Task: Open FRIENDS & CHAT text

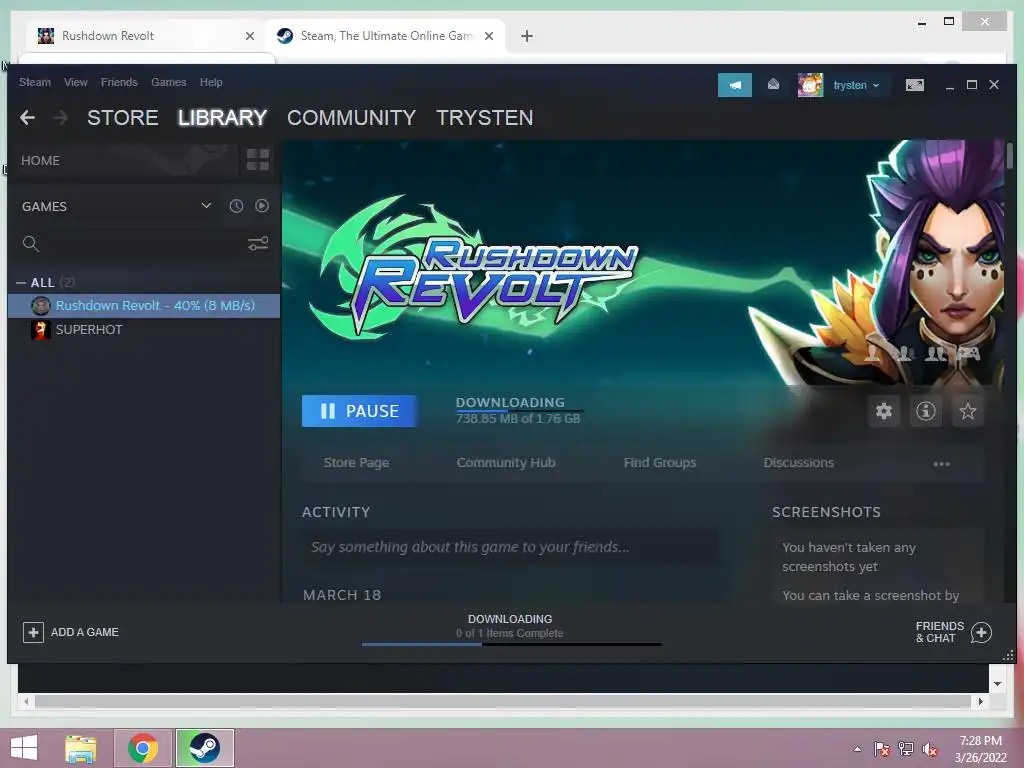Action: click(940, 632)
